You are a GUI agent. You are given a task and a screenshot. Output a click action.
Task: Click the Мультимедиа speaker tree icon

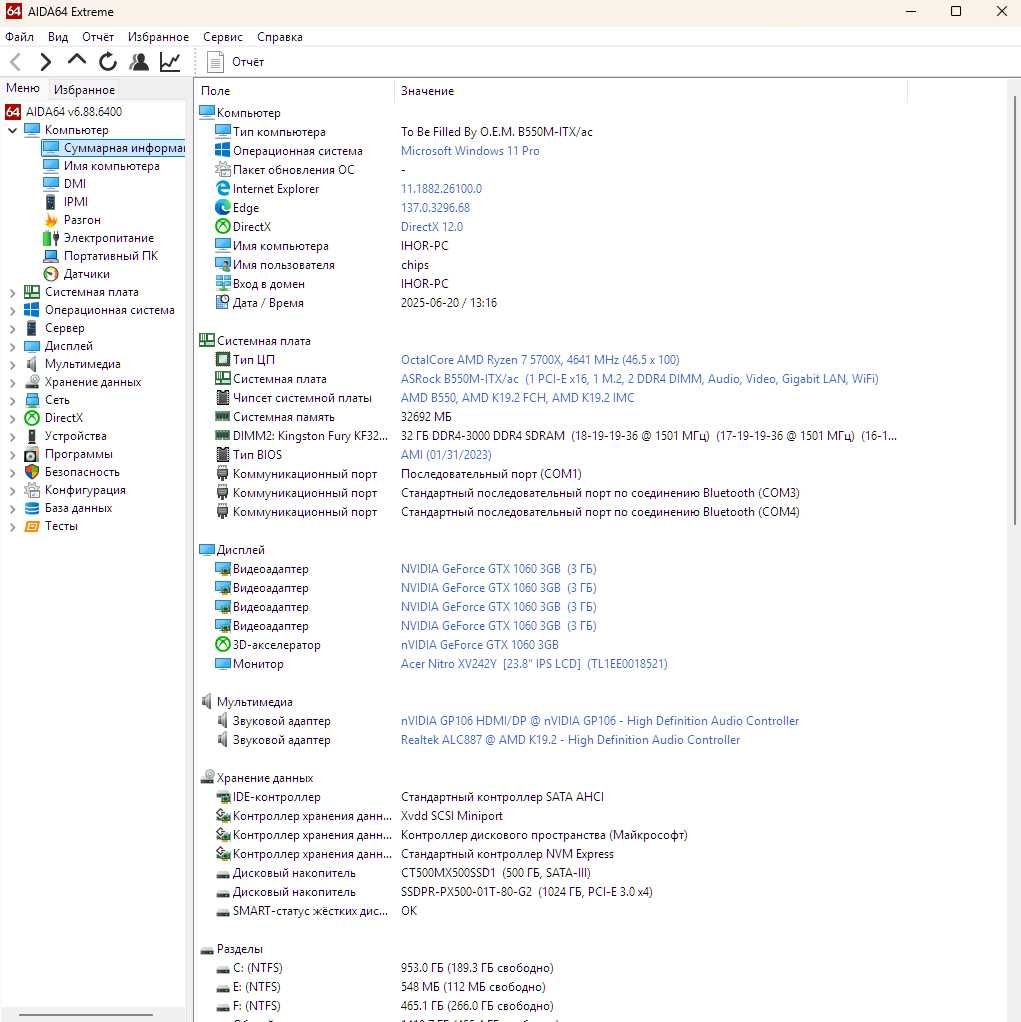(x=32, y=364)
